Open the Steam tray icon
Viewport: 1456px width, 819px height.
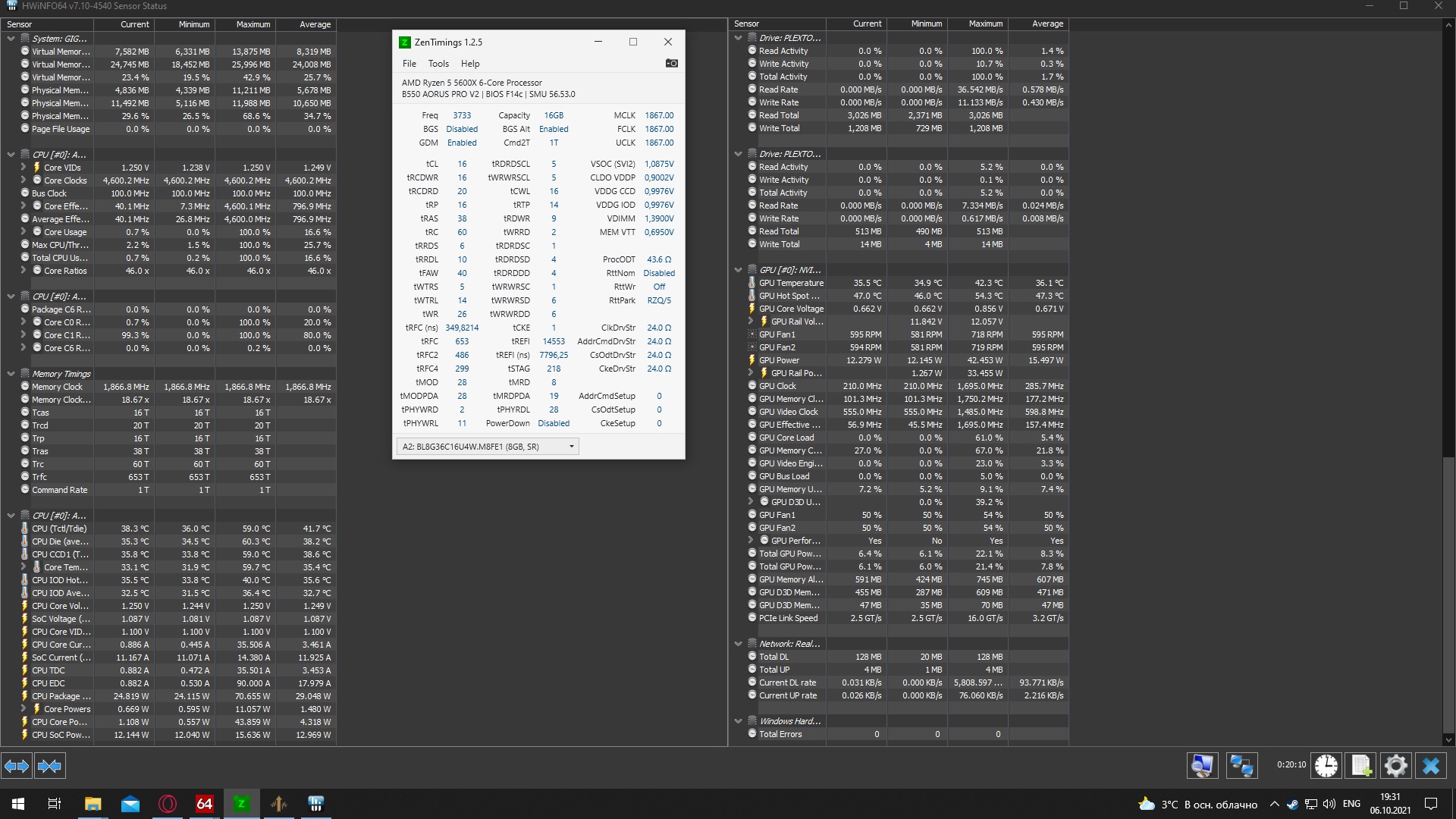[1292, 805]
